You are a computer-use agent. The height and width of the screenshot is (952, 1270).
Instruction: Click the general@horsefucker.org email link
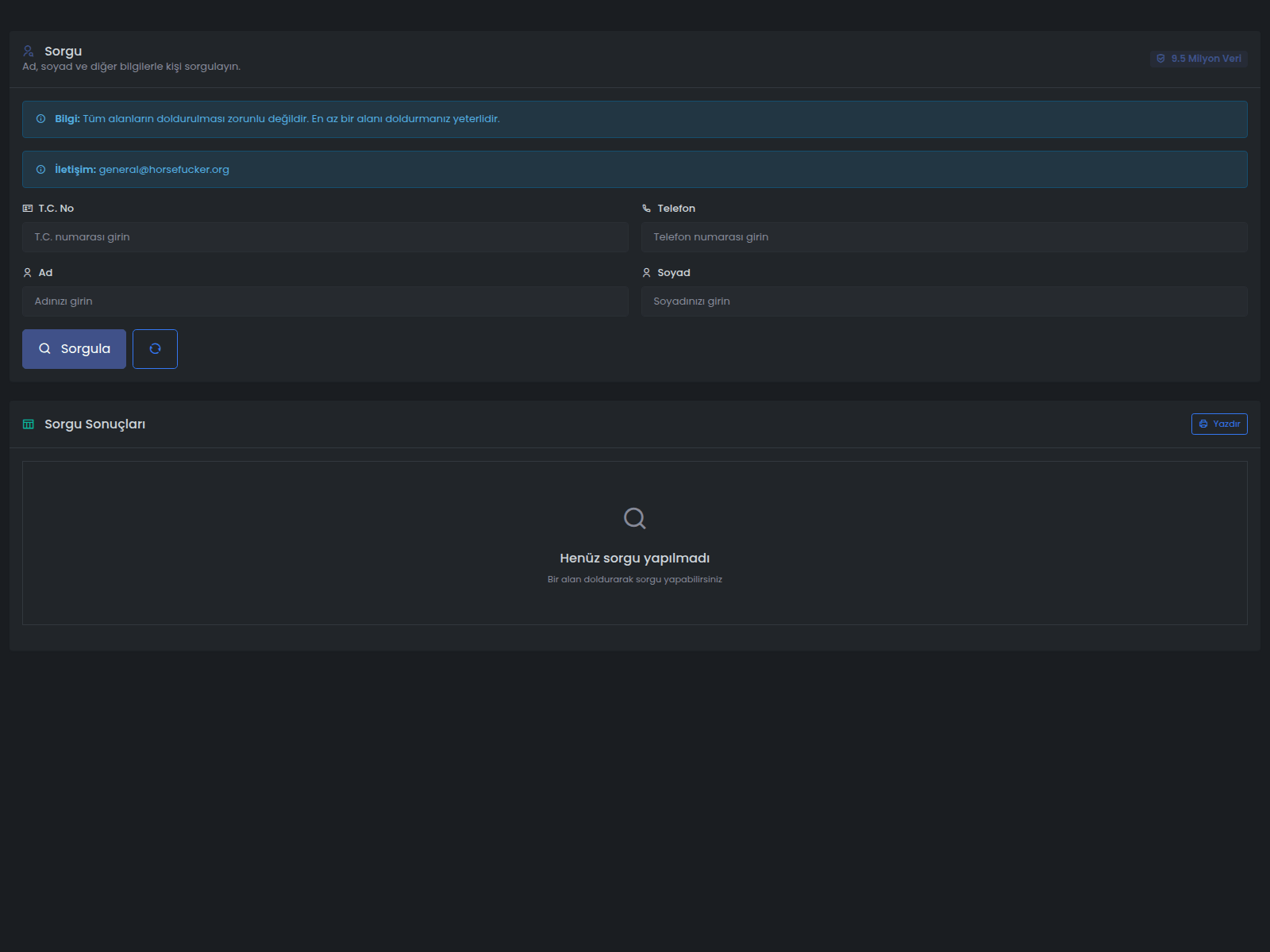tap(164, 169)
